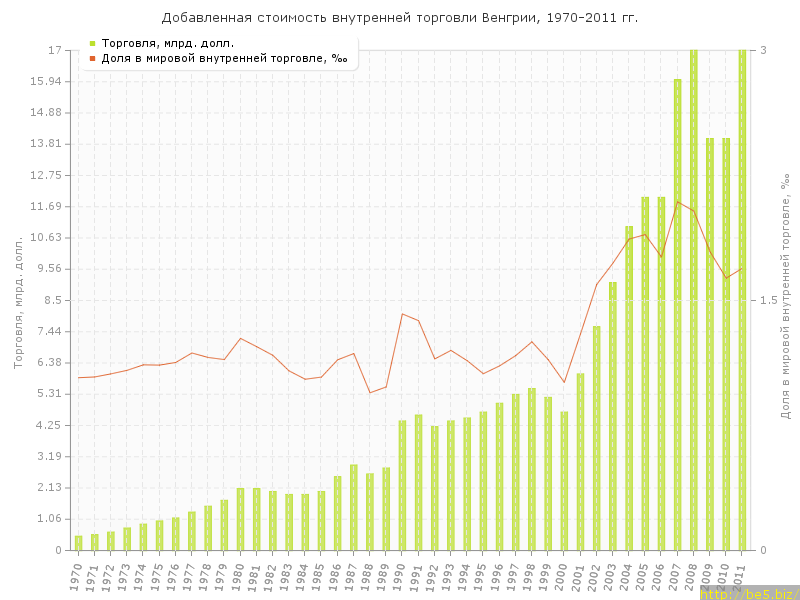Click the bar for year 1970
Screen dimensions: 800x600
pyautogui.click(x=79, y=543)
